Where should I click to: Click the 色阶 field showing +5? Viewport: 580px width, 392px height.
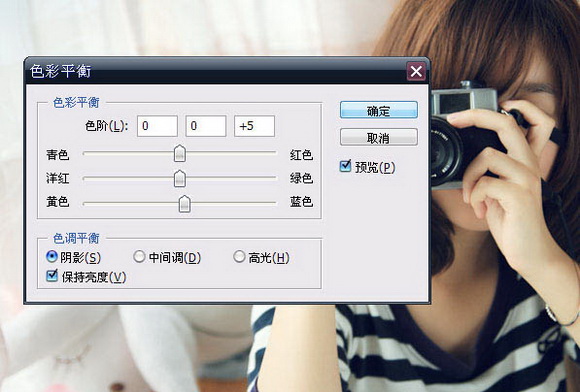click(254, 126)
